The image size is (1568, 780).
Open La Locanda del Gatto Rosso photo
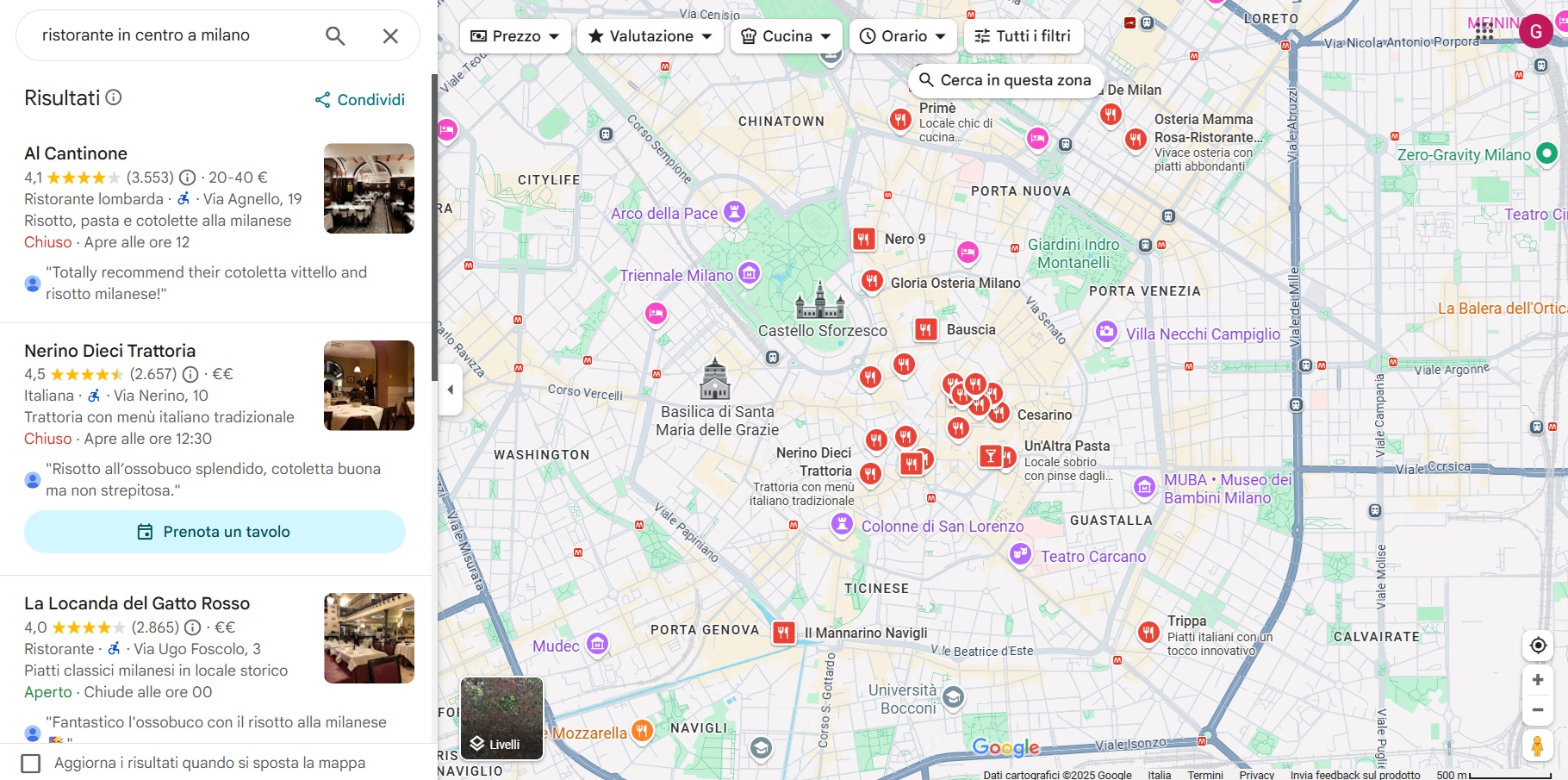(369, 638)
